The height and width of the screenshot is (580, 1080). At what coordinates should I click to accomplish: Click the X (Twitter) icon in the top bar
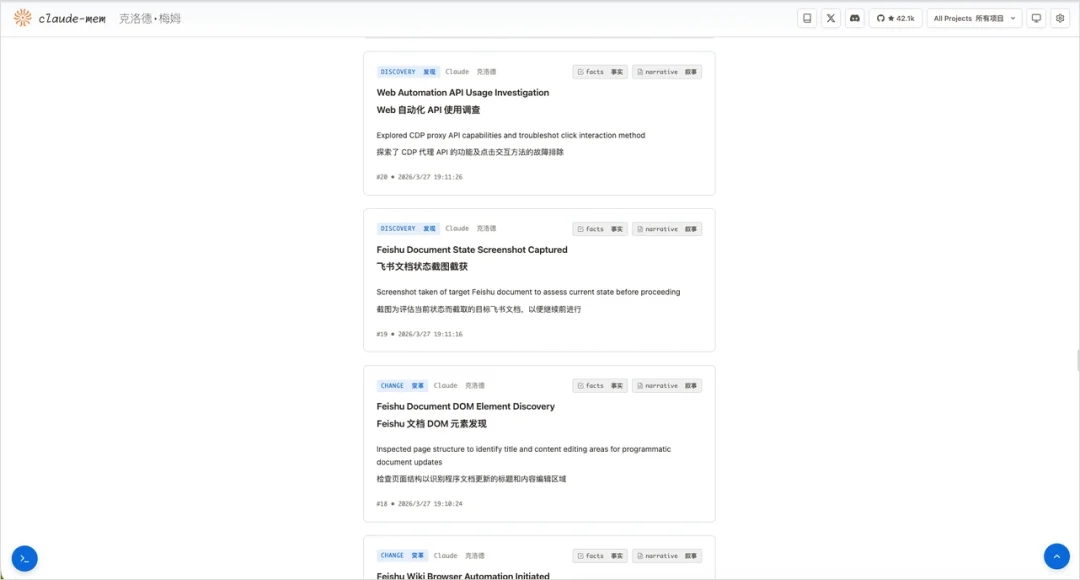(830, 18)
